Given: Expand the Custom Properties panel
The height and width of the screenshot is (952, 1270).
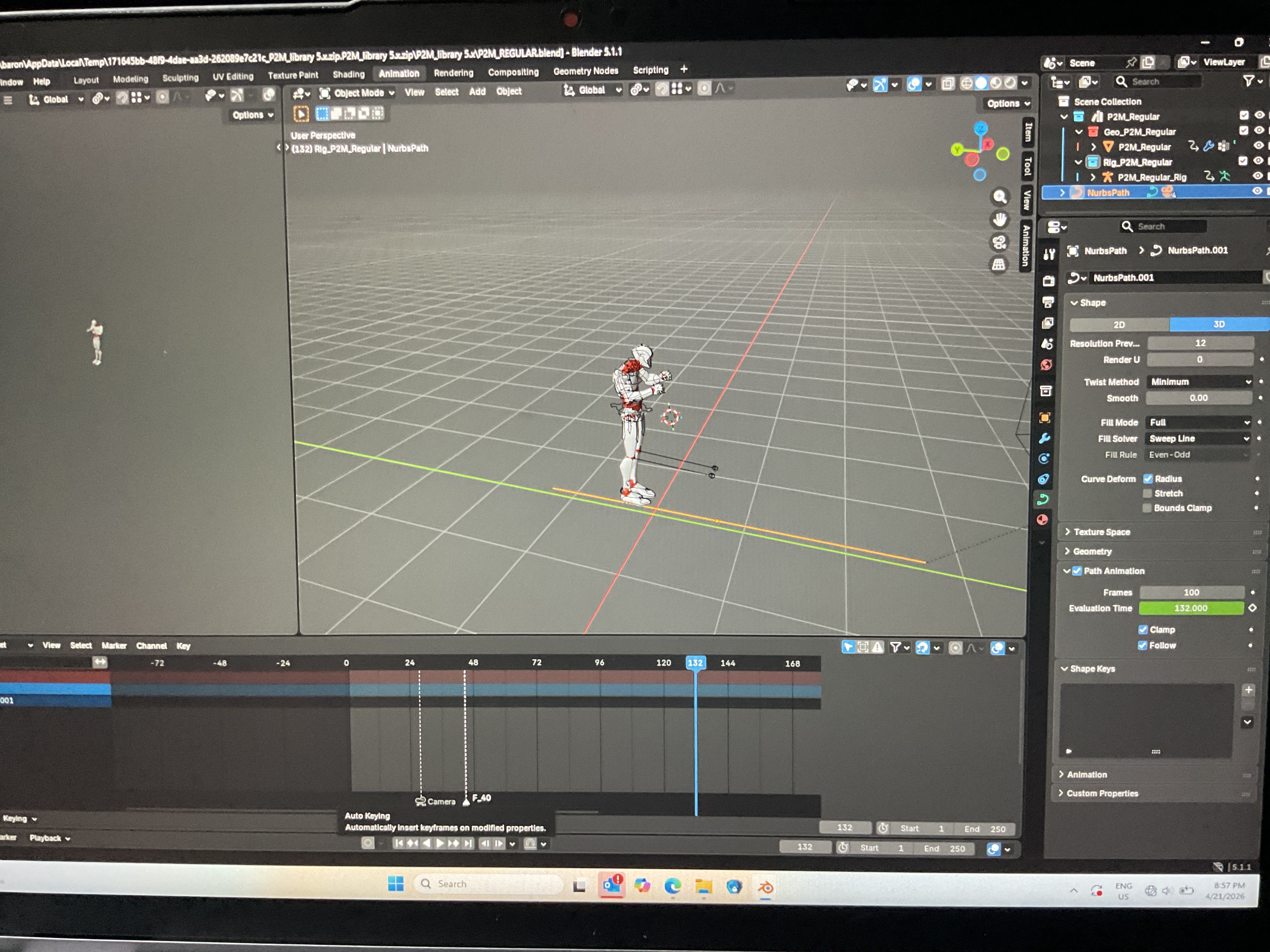Looking at the screenshot, I should tap(1101, 794).
